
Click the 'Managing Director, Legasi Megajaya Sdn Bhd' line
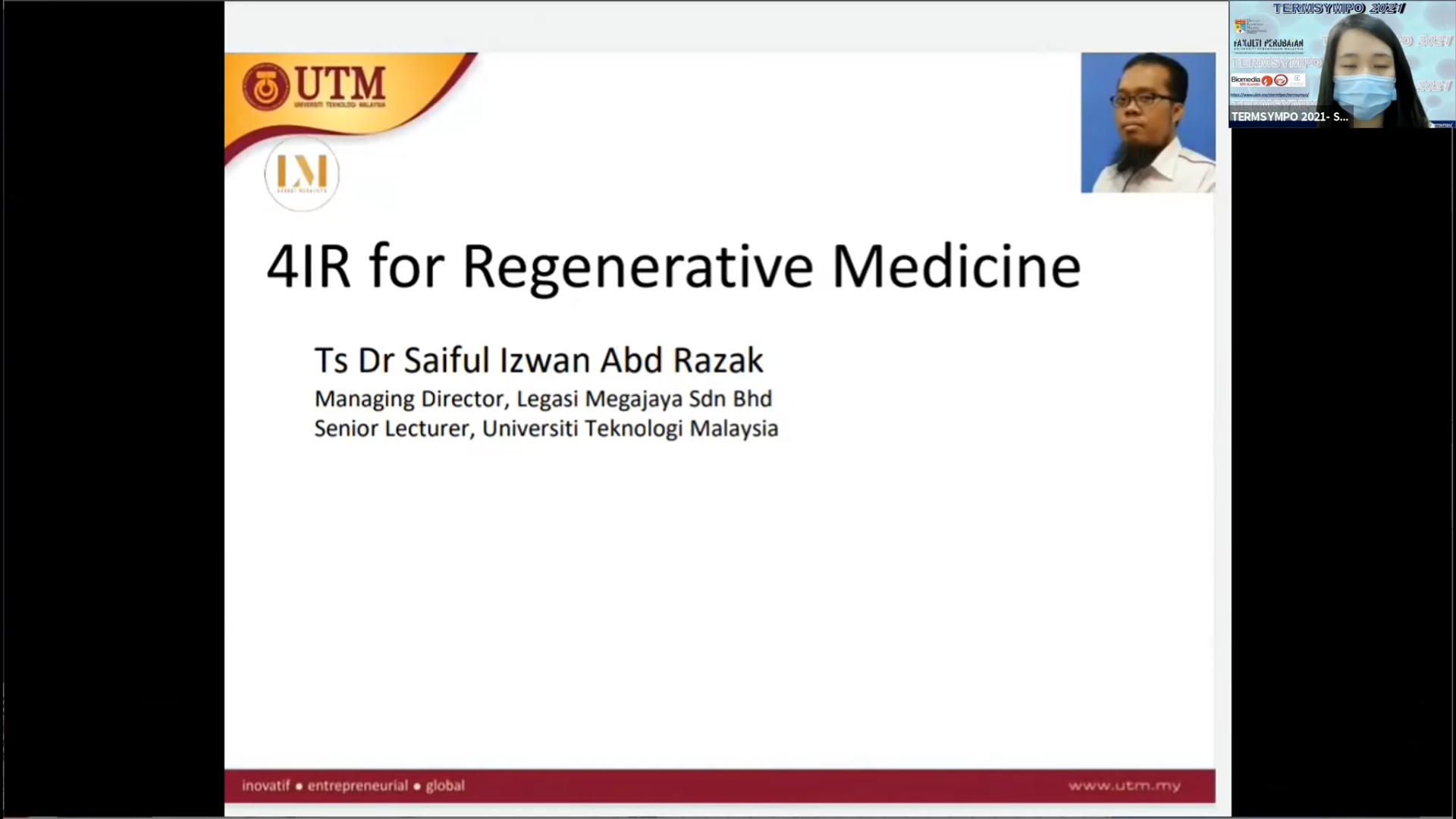(x=543, y=399)
